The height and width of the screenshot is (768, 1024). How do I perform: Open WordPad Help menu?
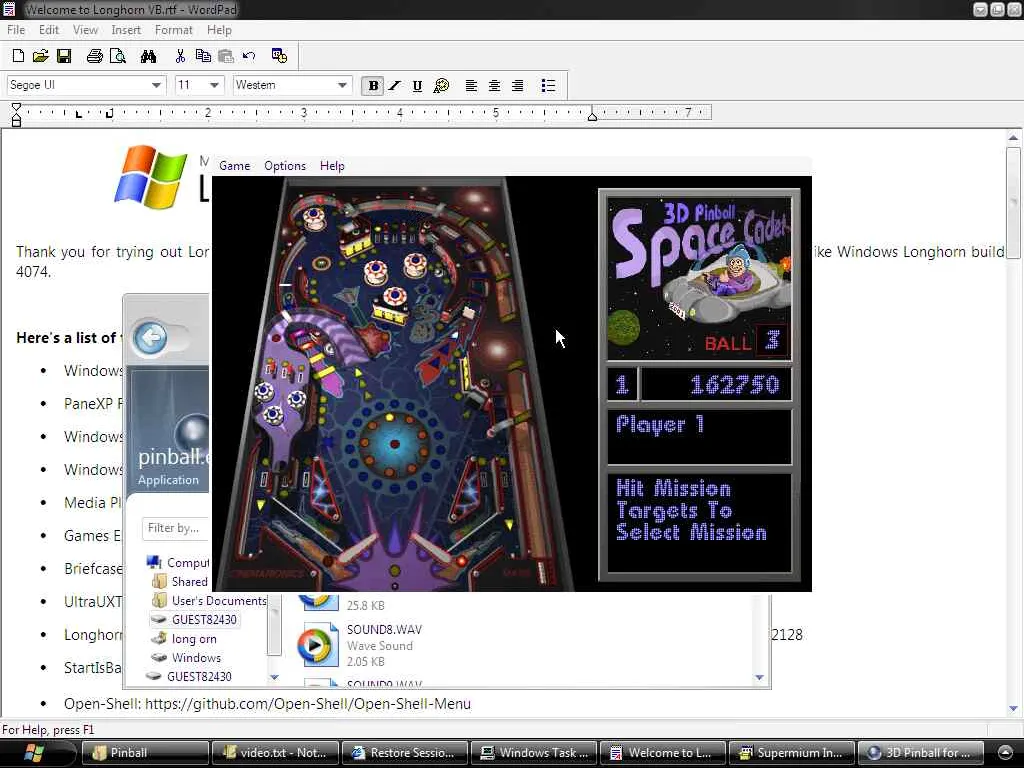tap(219, 30)
